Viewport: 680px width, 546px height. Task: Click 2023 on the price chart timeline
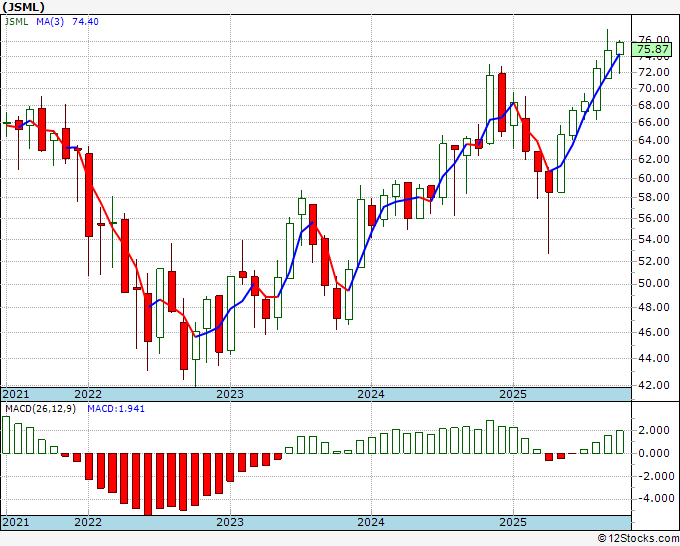230,394
